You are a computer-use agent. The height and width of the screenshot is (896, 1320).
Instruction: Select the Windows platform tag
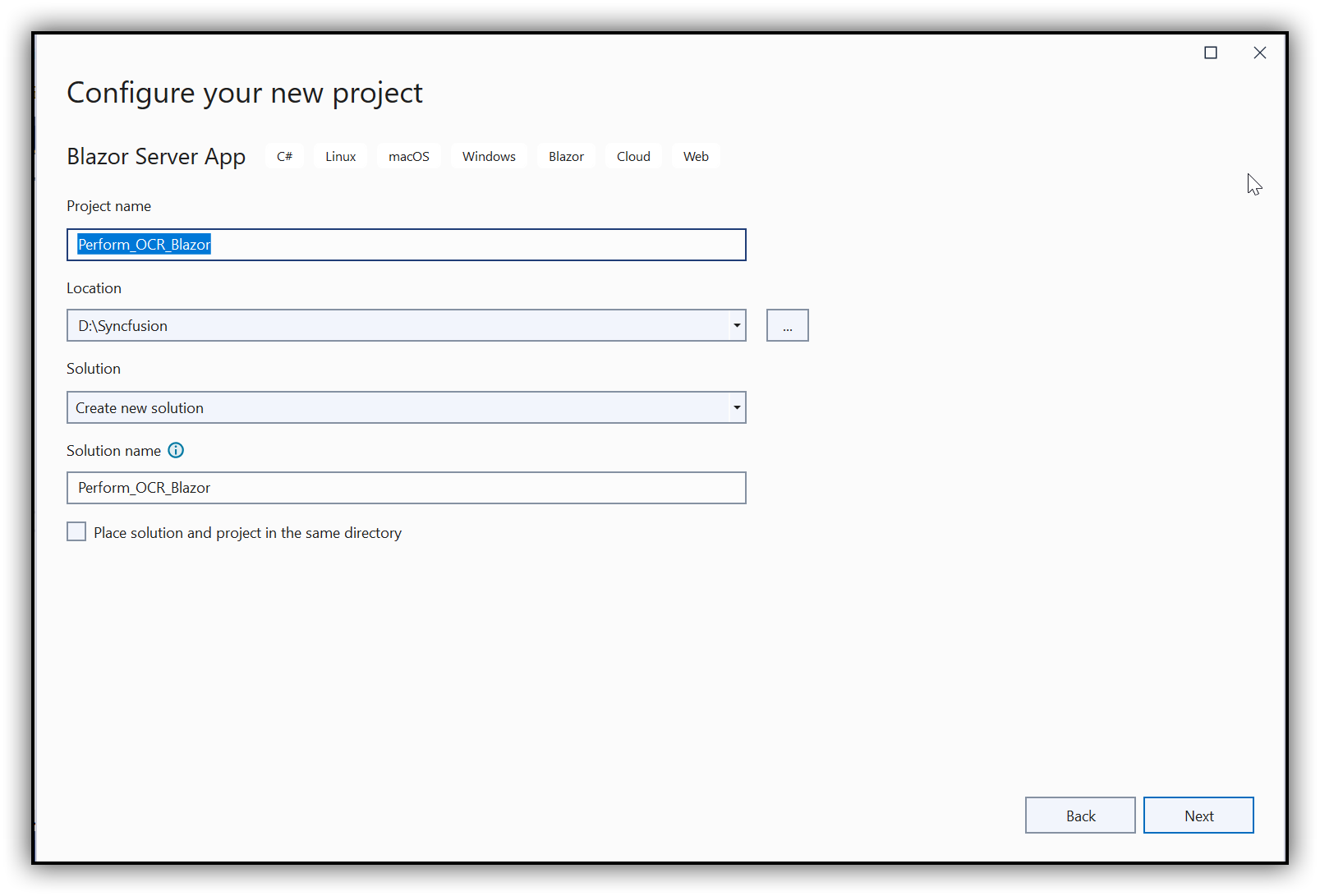(x=488, y=155)
